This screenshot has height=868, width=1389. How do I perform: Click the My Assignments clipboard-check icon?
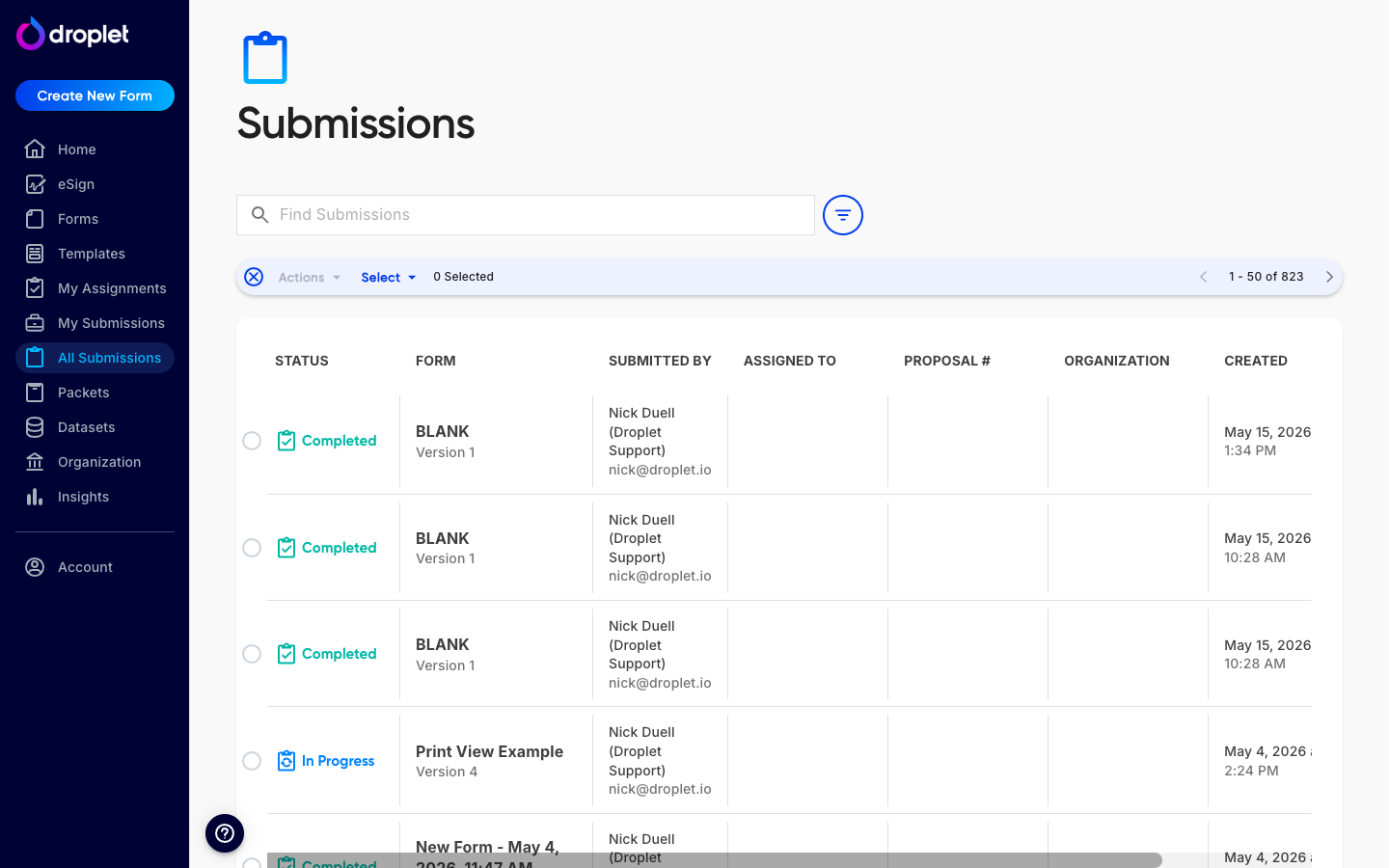click(x=35, y=288)
